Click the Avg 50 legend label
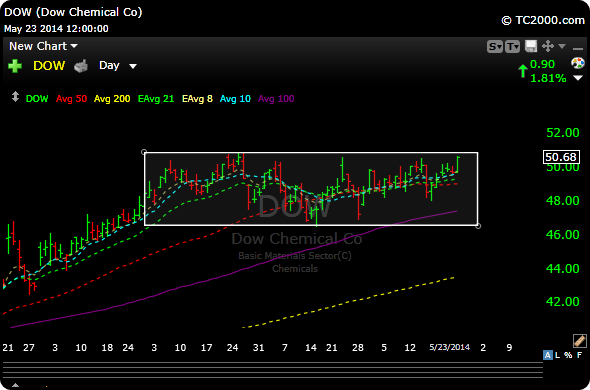590x390 pixels. click(x=71, y=99)
